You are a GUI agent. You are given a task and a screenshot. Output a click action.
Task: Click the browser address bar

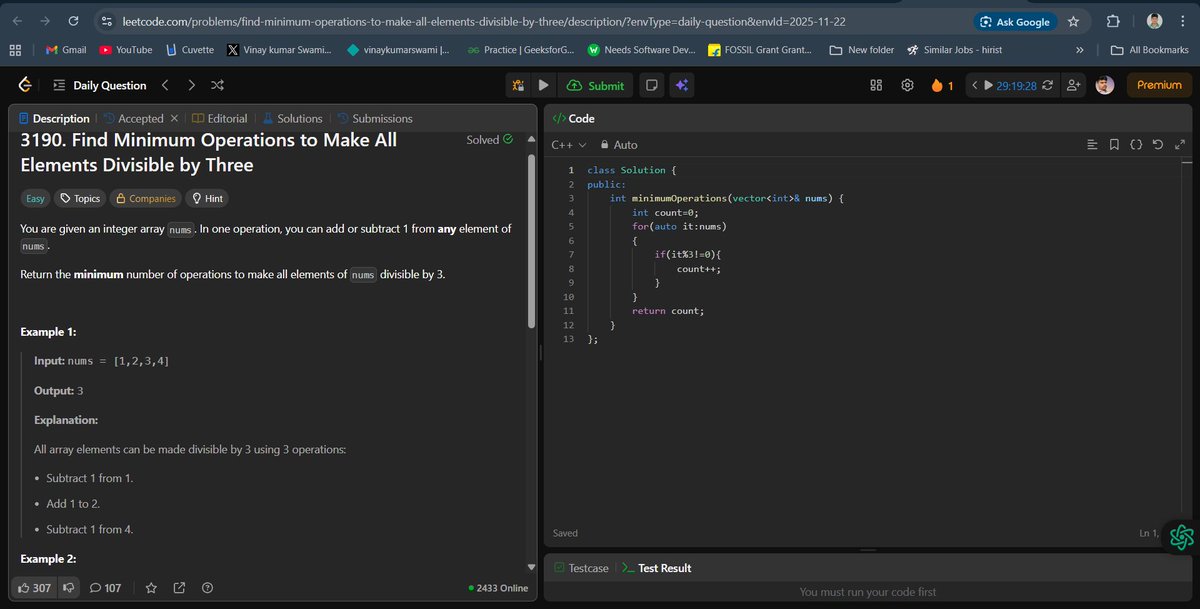530,21
